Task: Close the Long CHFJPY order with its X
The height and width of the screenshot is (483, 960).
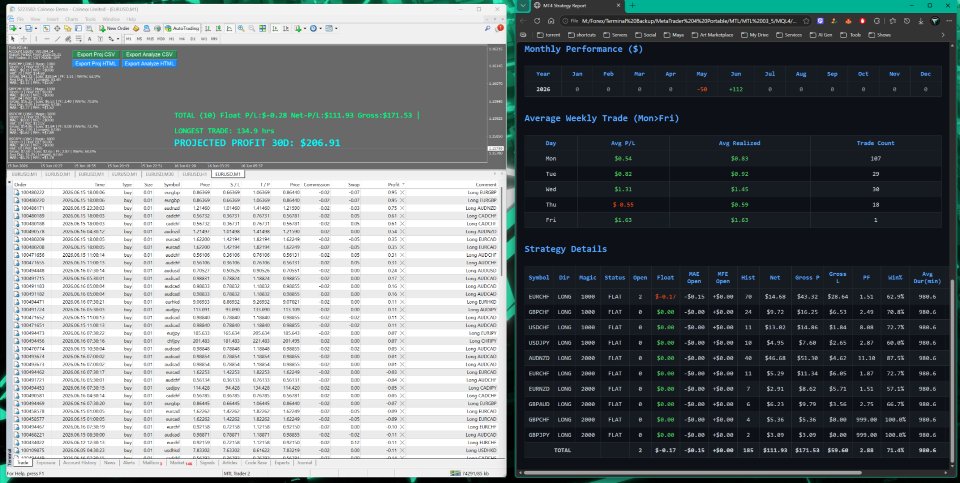Action: (x=402, y=340)
